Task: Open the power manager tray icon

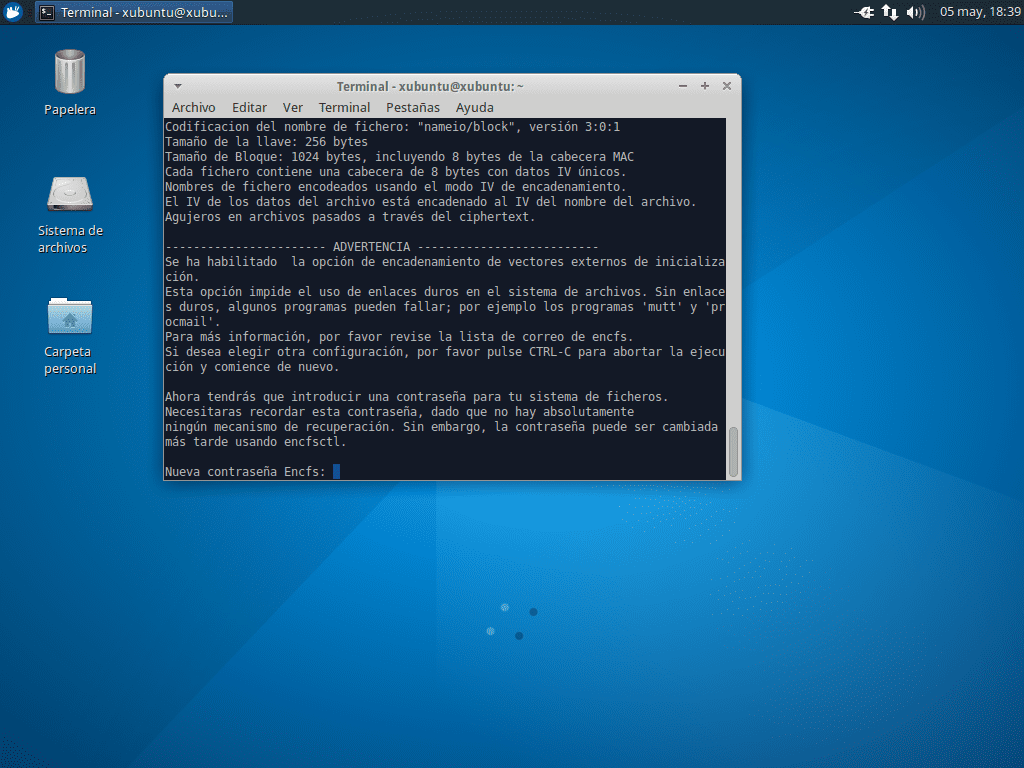Action: click(x=864, y=12)
